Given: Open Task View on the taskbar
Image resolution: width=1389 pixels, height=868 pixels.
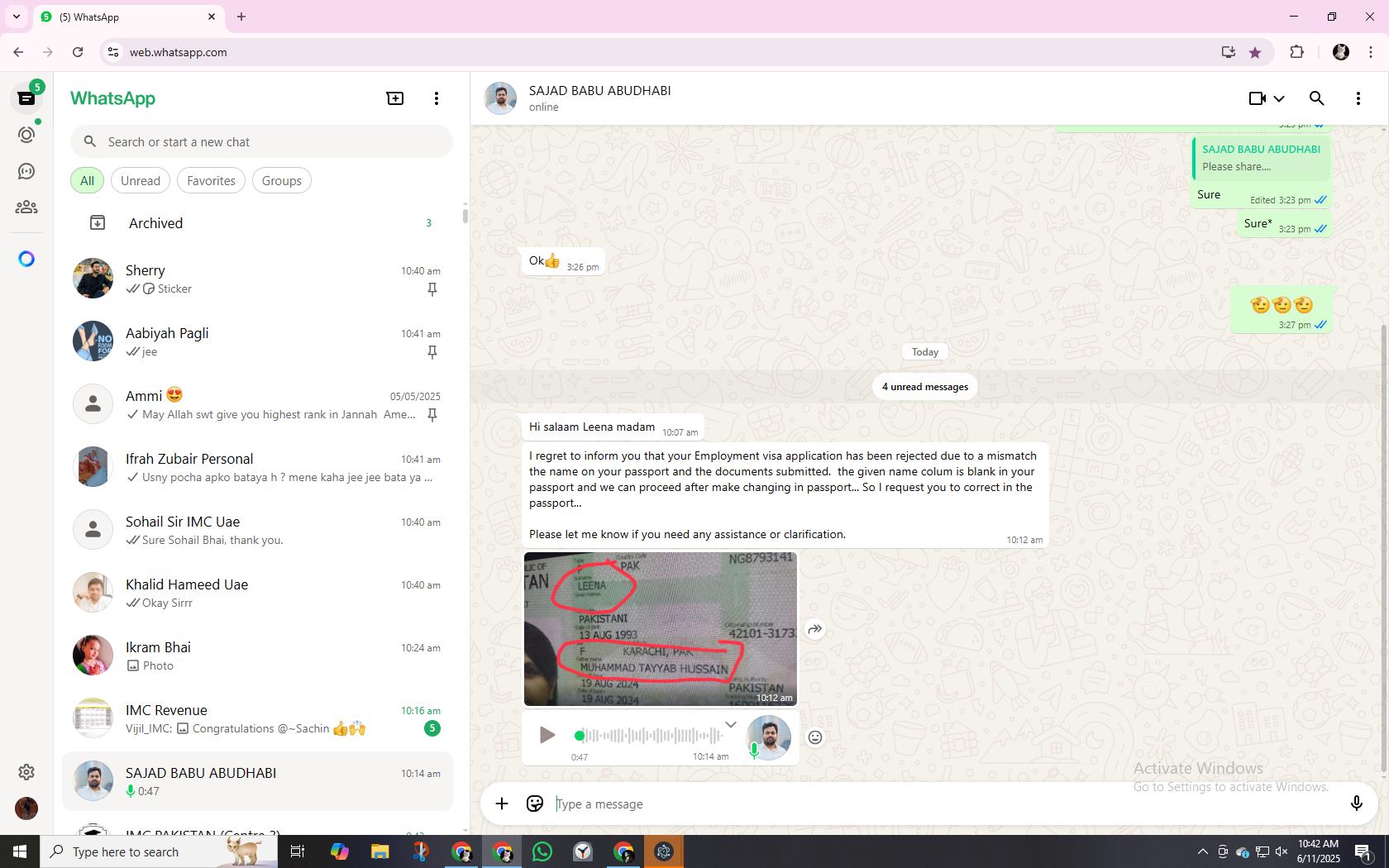Looking at the screenshot, I should click(x=298, y=851).
